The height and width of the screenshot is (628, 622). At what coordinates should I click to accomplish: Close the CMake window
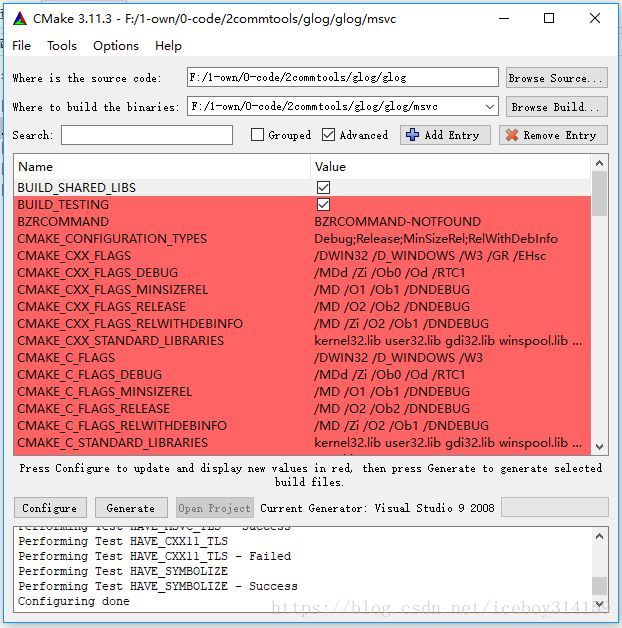point(595,18)
